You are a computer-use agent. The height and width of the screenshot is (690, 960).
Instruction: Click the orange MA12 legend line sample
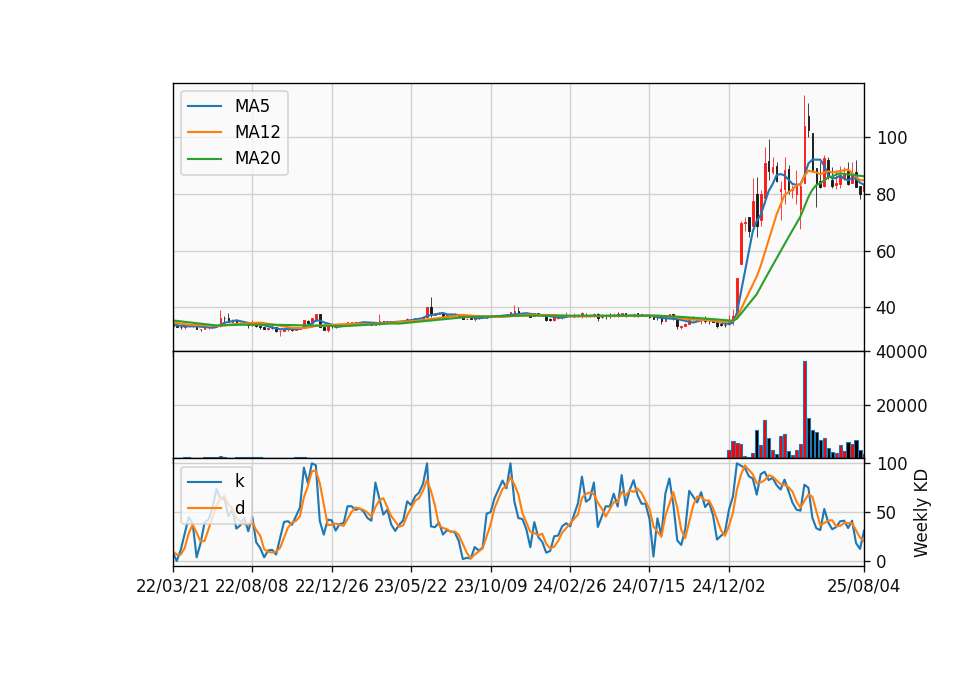tap(204, 132)
